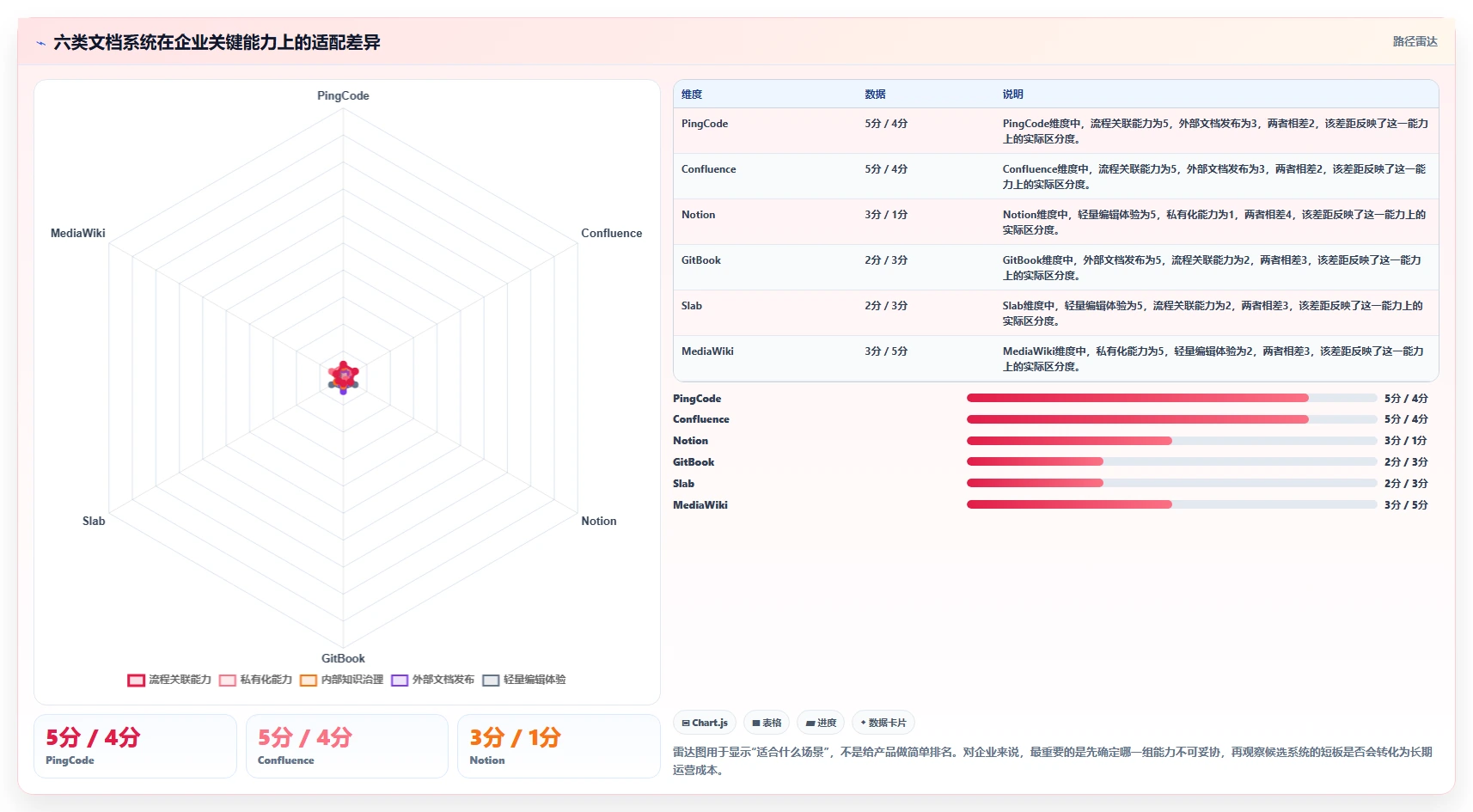Screen dimensions: 1473x812
Task: Open the Confluence 5分 / 4分 data card
Action: (x=347, y=746)
